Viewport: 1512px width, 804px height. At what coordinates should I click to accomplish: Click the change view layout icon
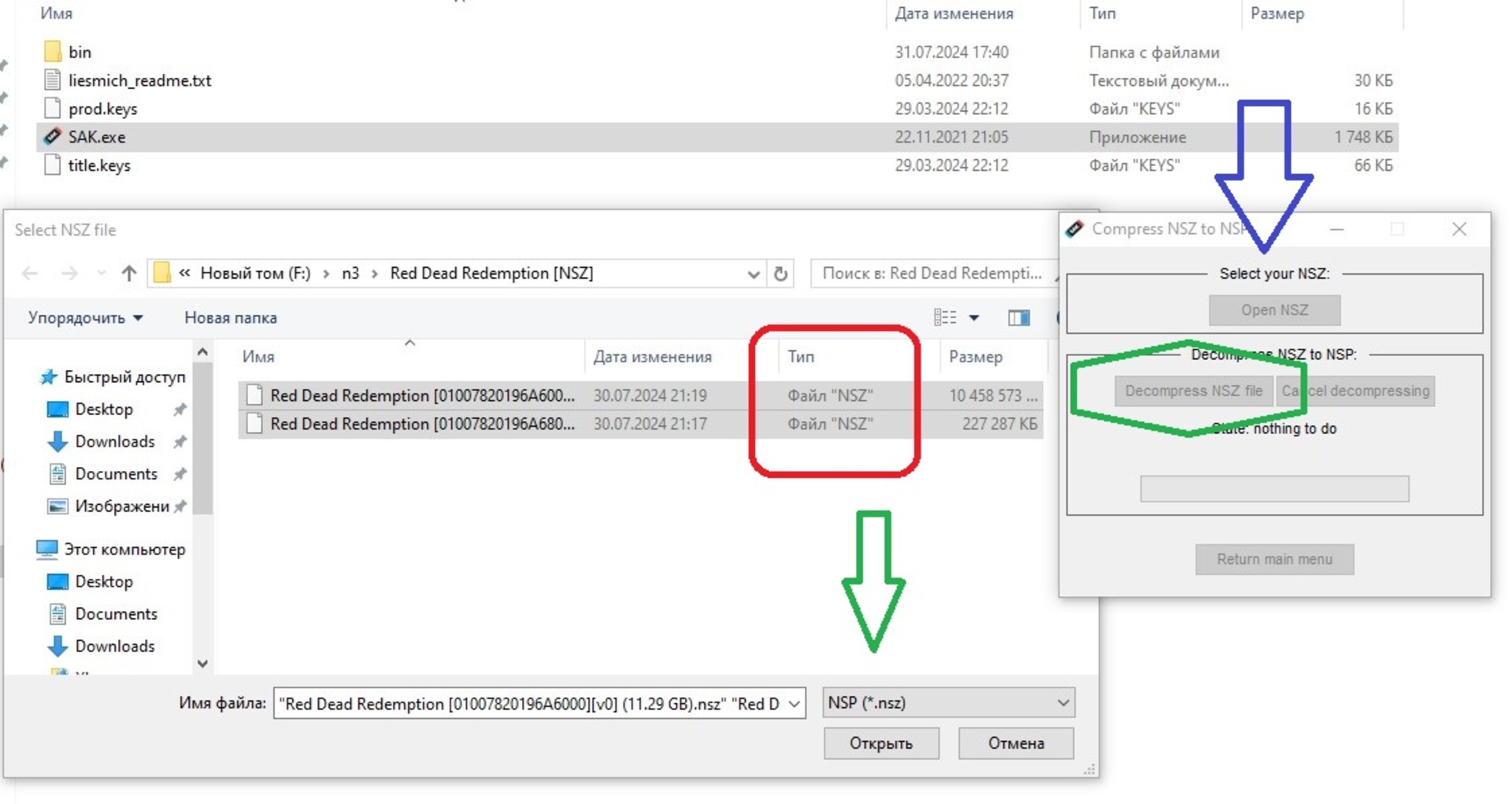(945, 317)
